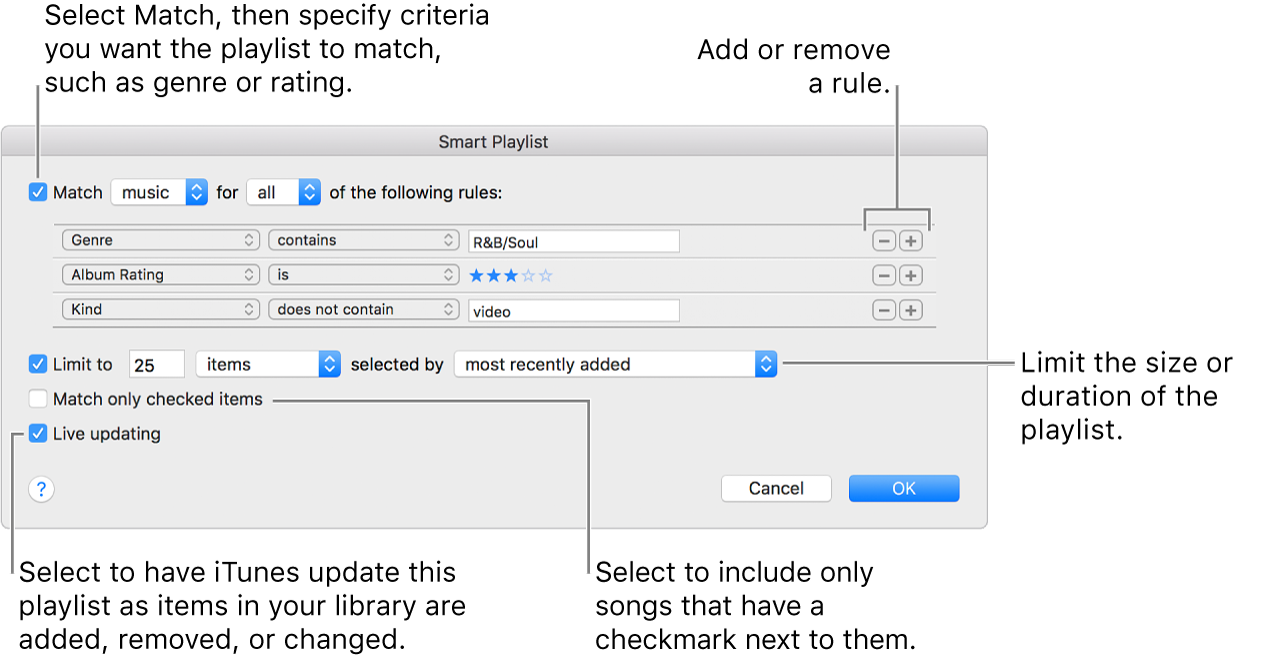Open the 'does not contain' dropdown
The width and height of the screenshot is (1264, 660).
(364, 310)
